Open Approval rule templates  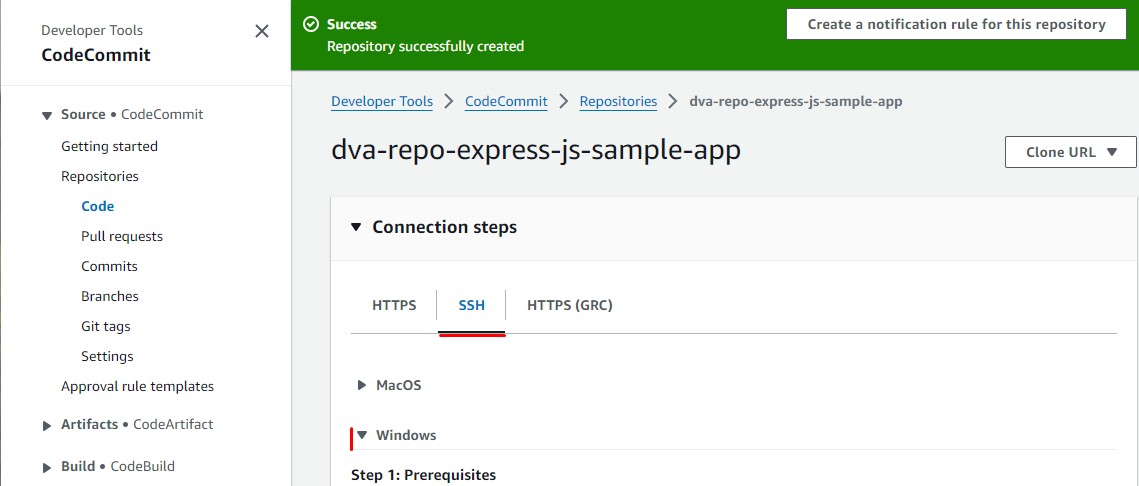(137, 386)
